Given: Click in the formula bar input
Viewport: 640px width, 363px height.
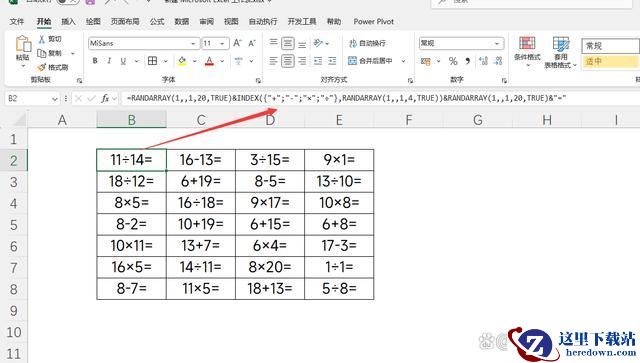Looking at the screenshot, I should (380, 98).
